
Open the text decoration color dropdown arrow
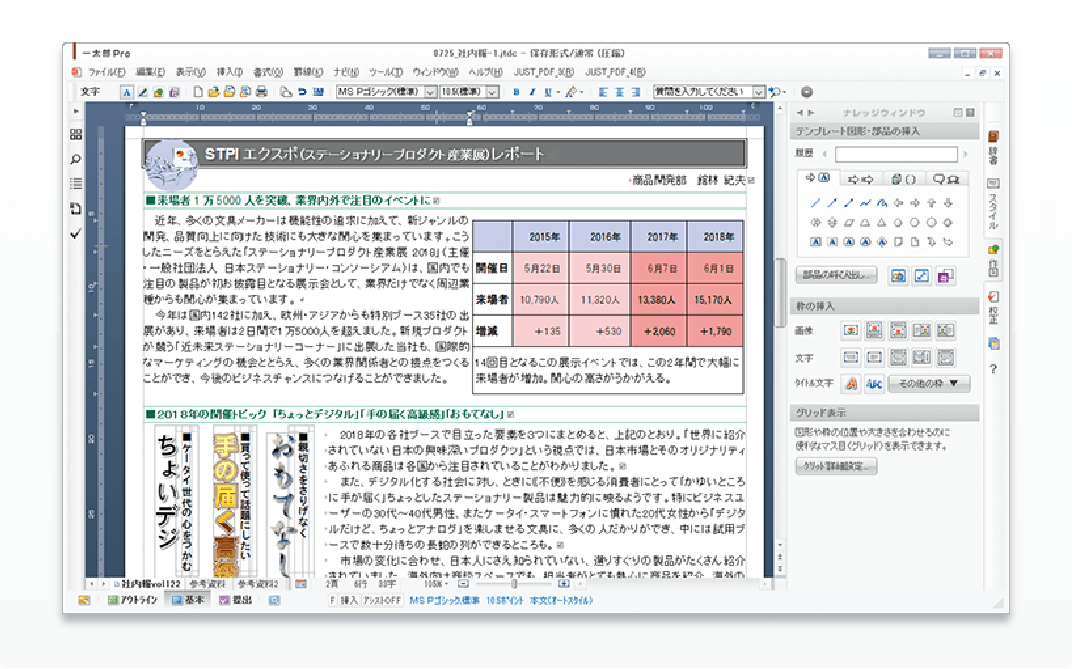click(x=580, y=92)
